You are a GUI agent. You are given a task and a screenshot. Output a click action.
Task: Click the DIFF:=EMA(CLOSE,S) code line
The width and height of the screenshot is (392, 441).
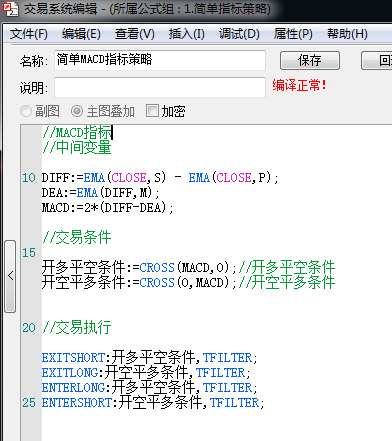tap(160, 177)
